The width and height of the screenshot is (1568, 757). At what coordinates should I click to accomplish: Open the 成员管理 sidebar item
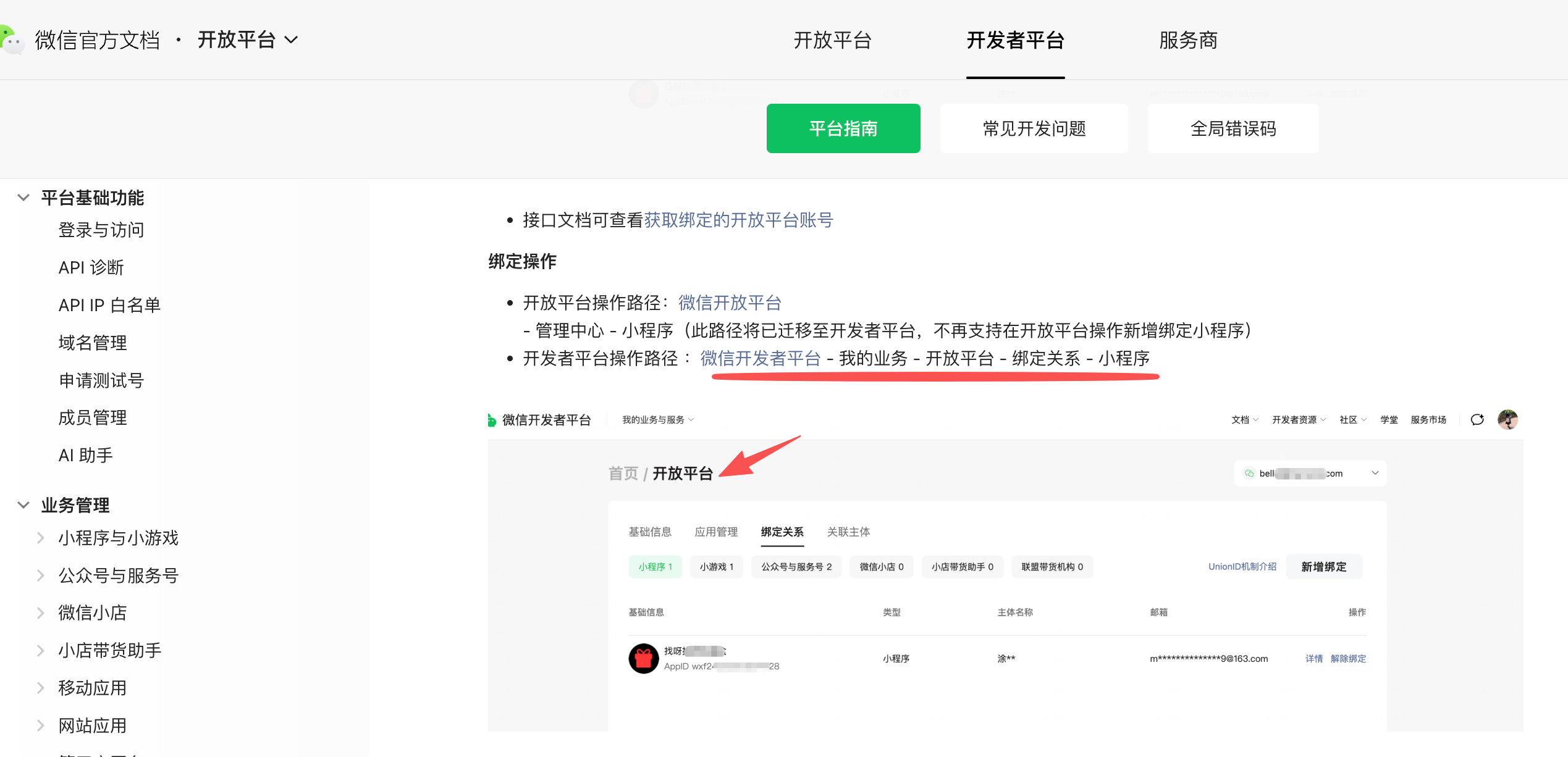click(x=93, y=418)
